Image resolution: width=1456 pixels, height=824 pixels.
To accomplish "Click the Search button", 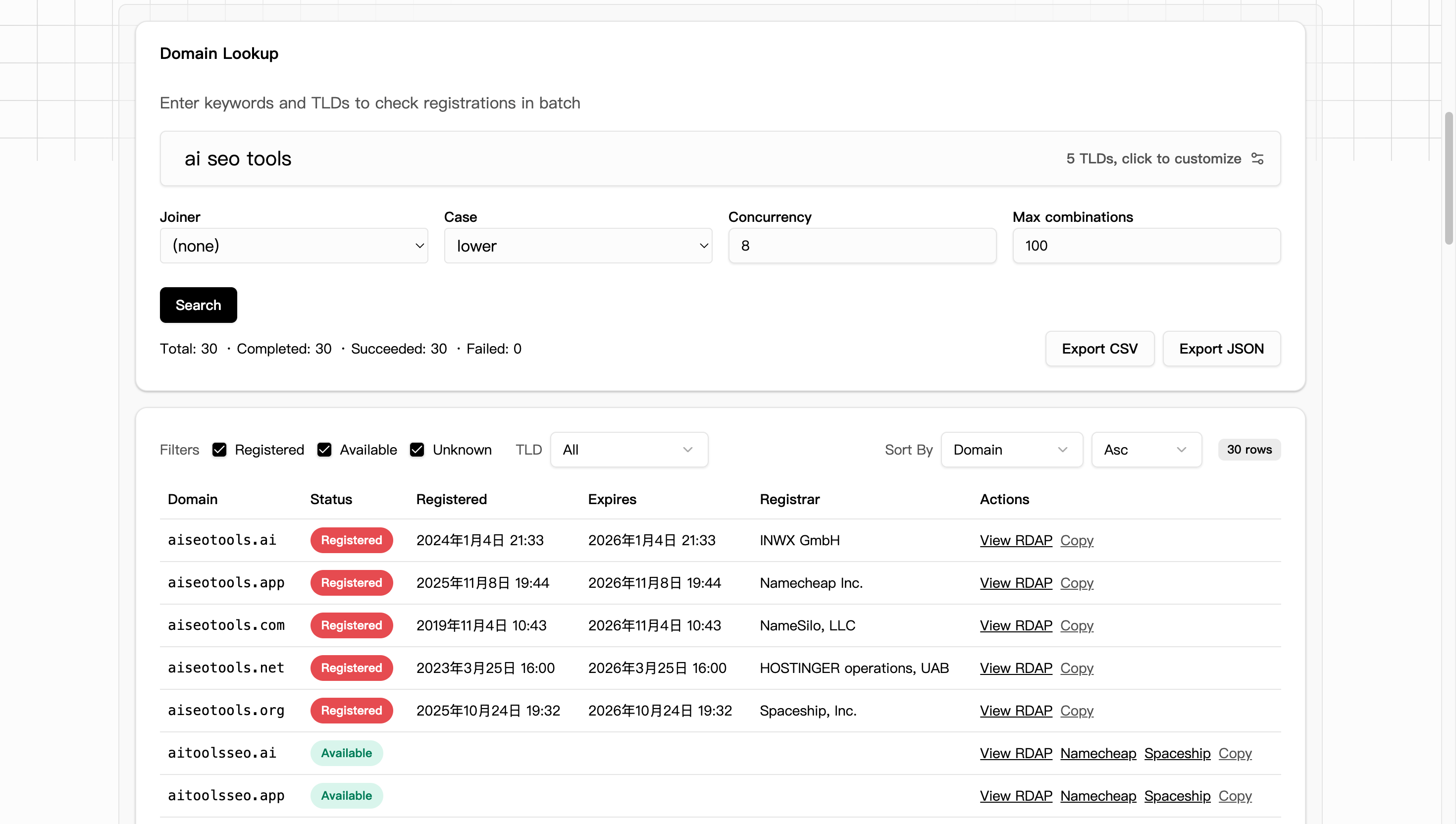I will point(198,305).
